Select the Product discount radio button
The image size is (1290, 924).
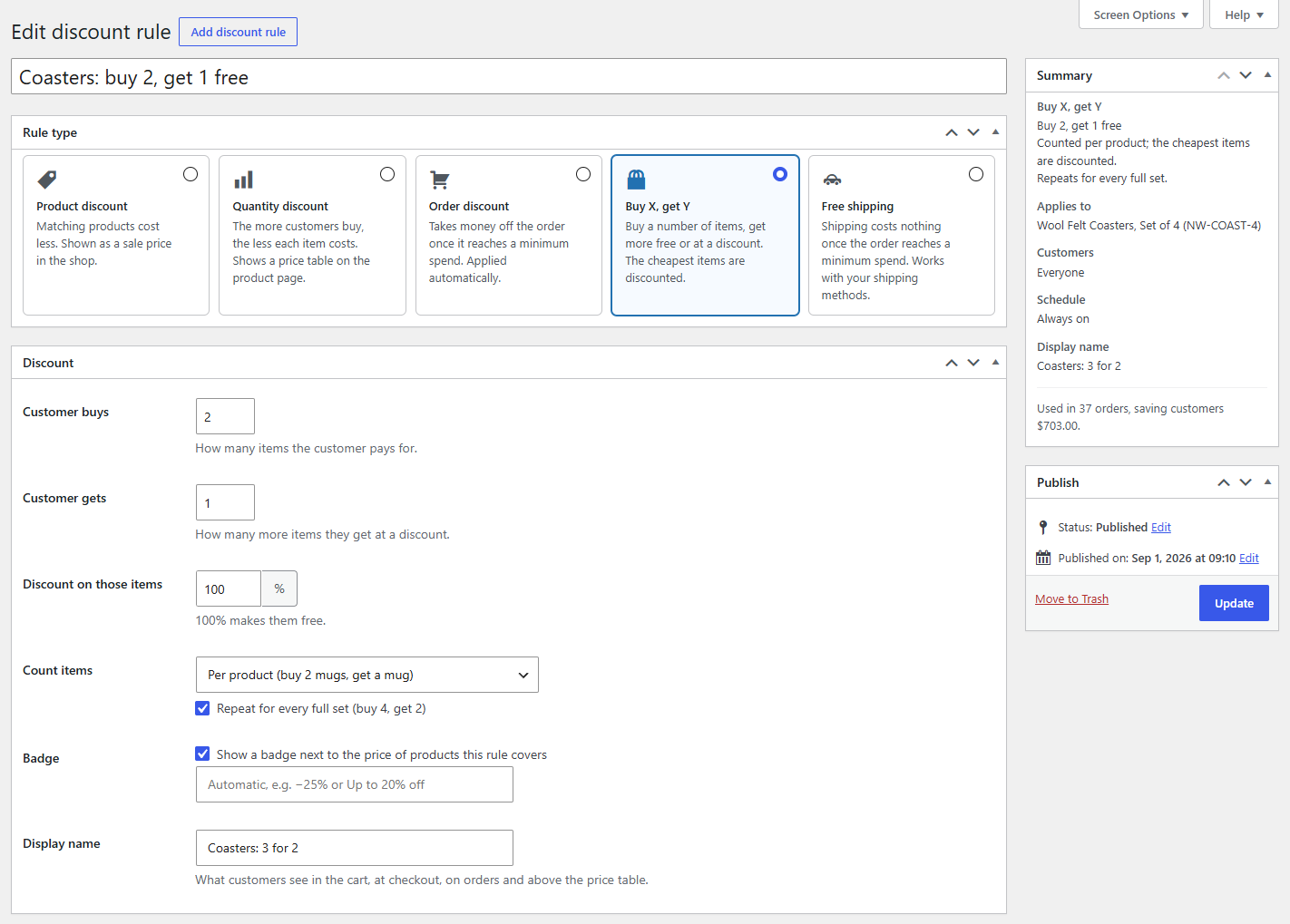[191, 174]
